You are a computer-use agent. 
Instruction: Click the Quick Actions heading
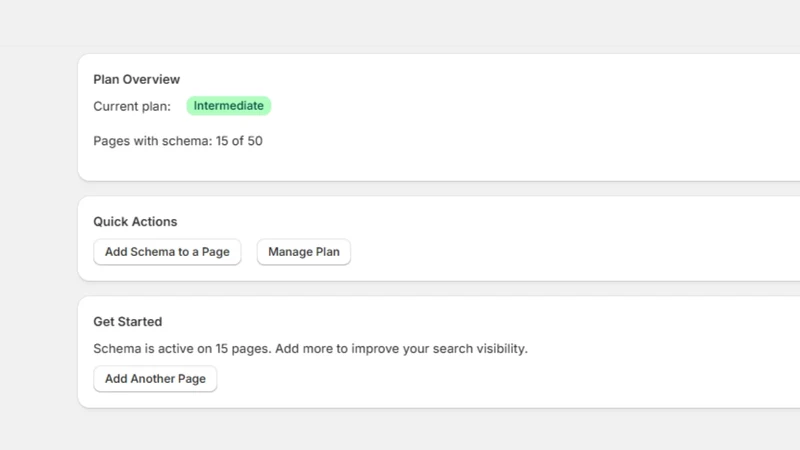point(135,221)
